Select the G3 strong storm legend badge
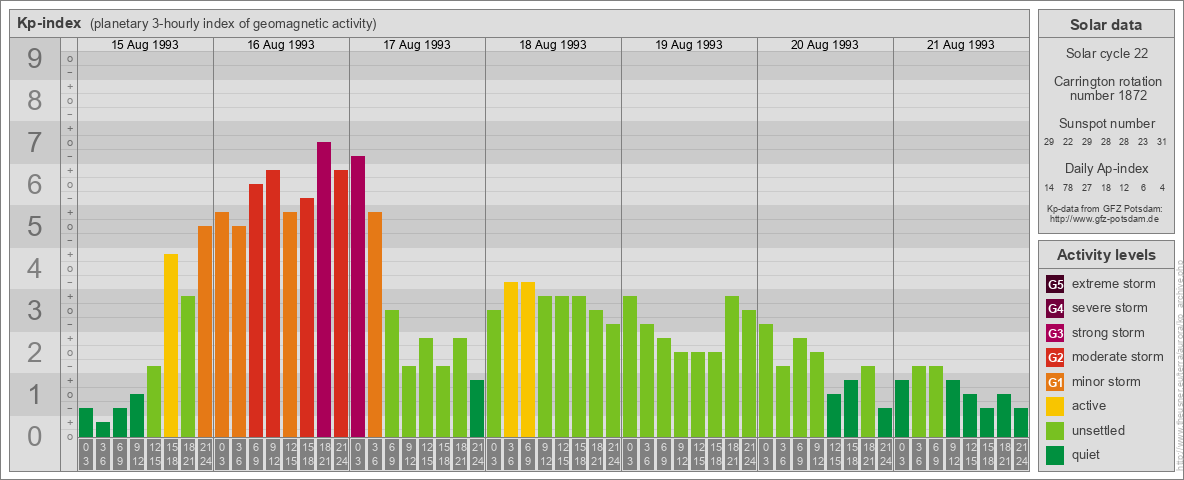 [1055, 333]
